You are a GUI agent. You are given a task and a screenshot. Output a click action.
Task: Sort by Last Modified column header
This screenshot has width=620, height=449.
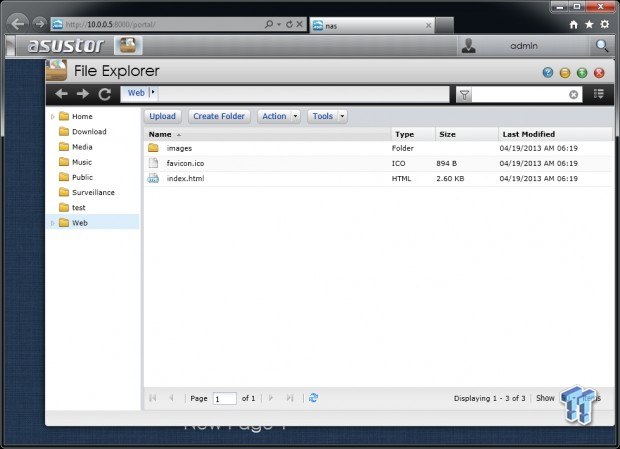click(555, 134)
